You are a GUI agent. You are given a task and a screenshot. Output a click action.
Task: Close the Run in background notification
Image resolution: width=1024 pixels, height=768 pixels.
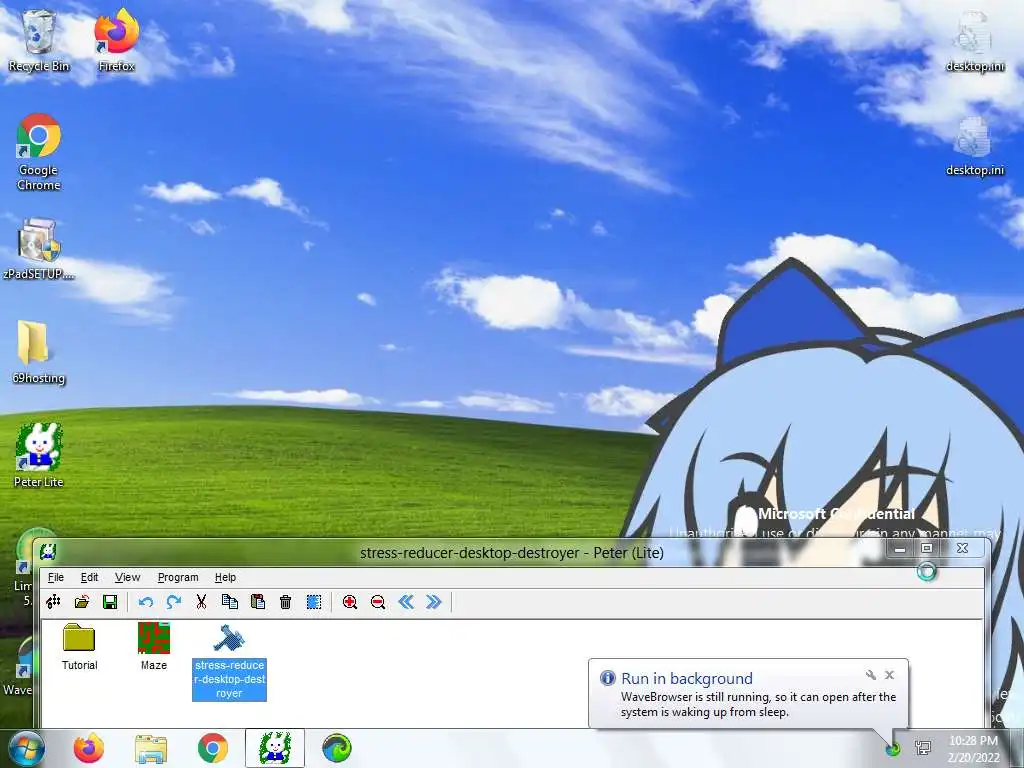click(x=889, y=675)
